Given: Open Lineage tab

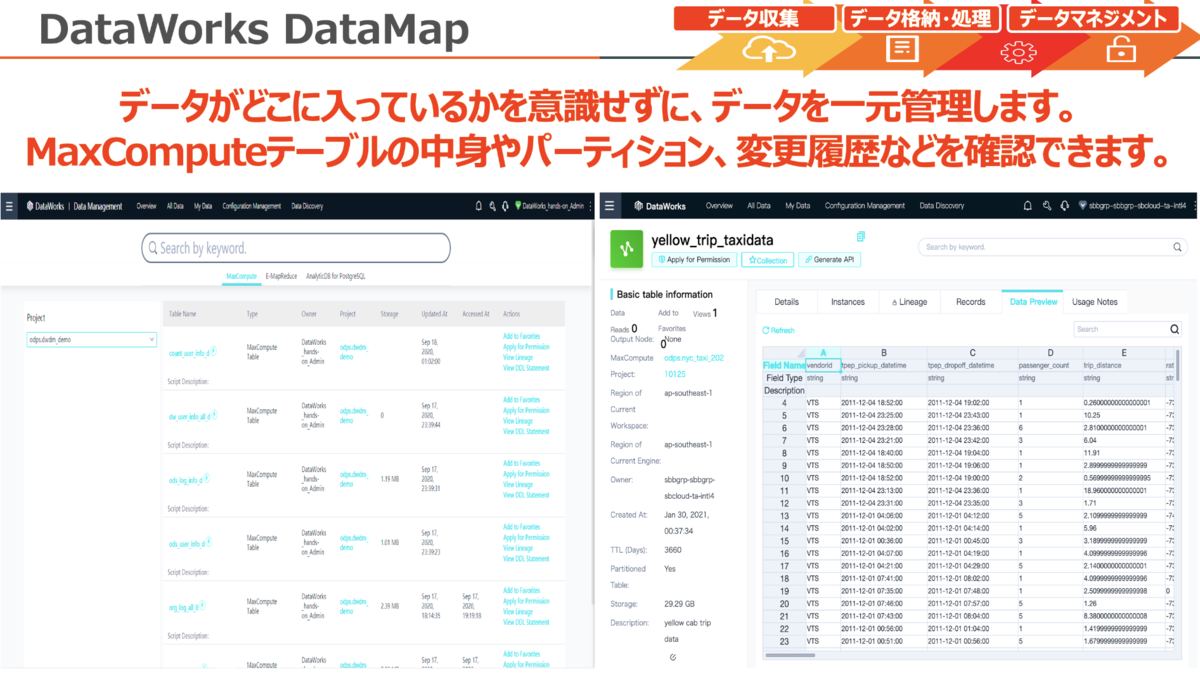Looking at the screenshot, I should pos(909,301).
